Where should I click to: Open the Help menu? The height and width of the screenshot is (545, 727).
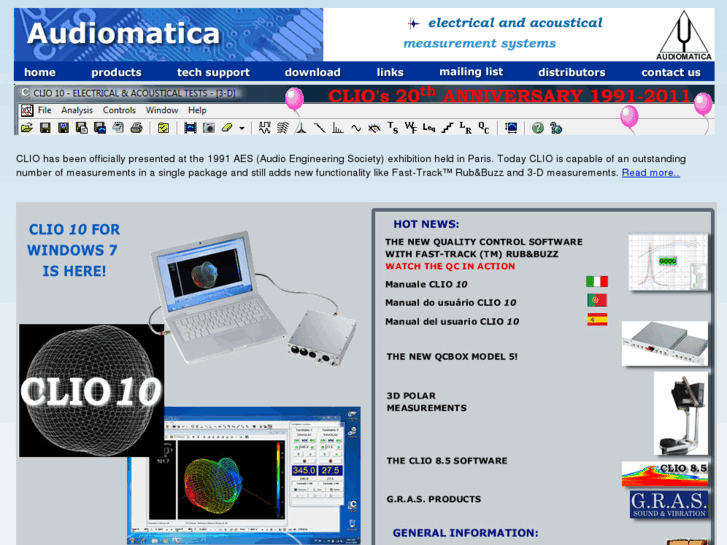tap(197, 110)
